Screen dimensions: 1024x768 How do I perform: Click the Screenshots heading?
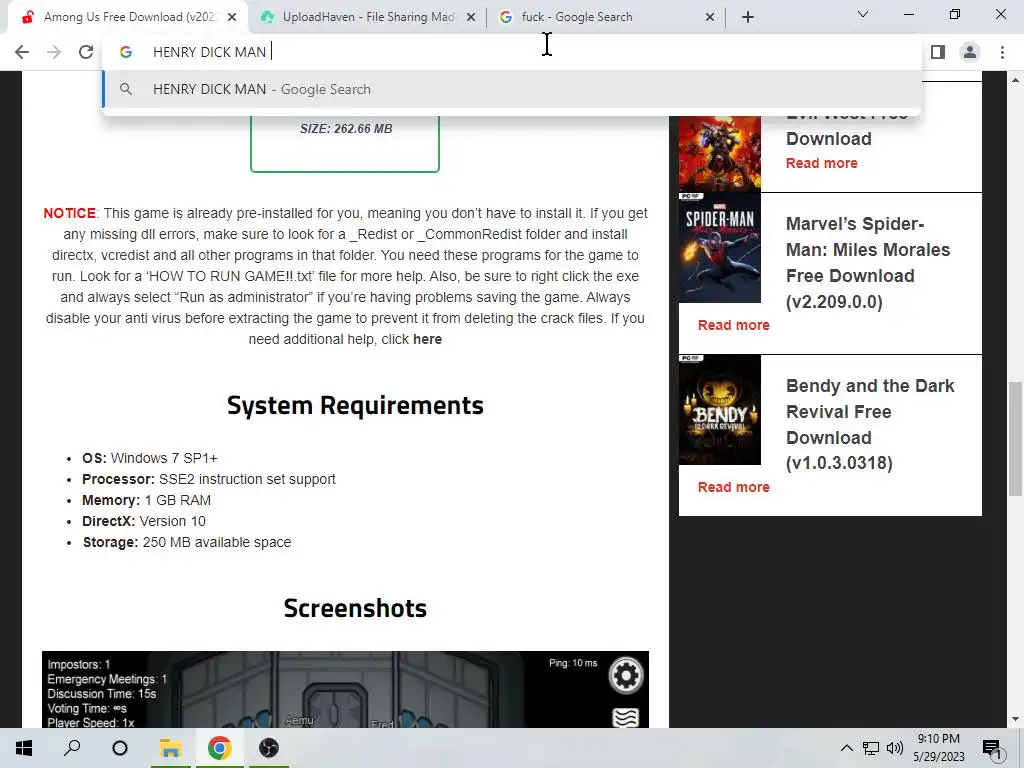coord(355,608)
